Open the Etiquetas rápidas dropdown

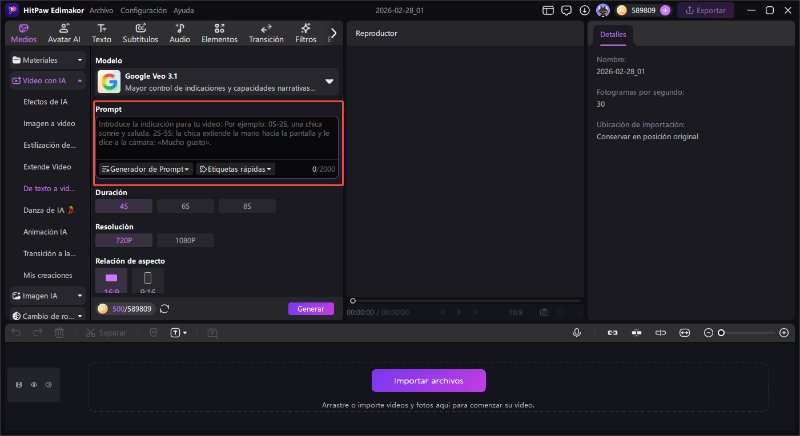coord(235,169)
